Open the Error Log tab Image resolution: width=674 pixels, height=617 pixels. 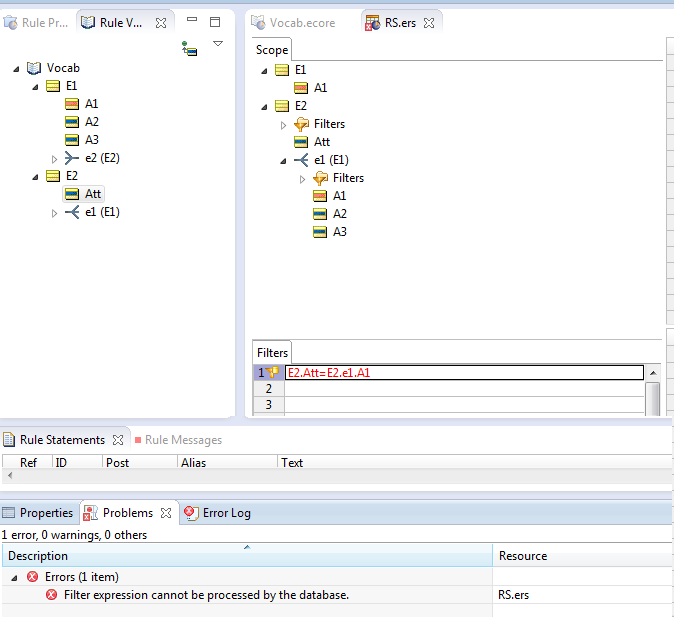pos(218,513)
